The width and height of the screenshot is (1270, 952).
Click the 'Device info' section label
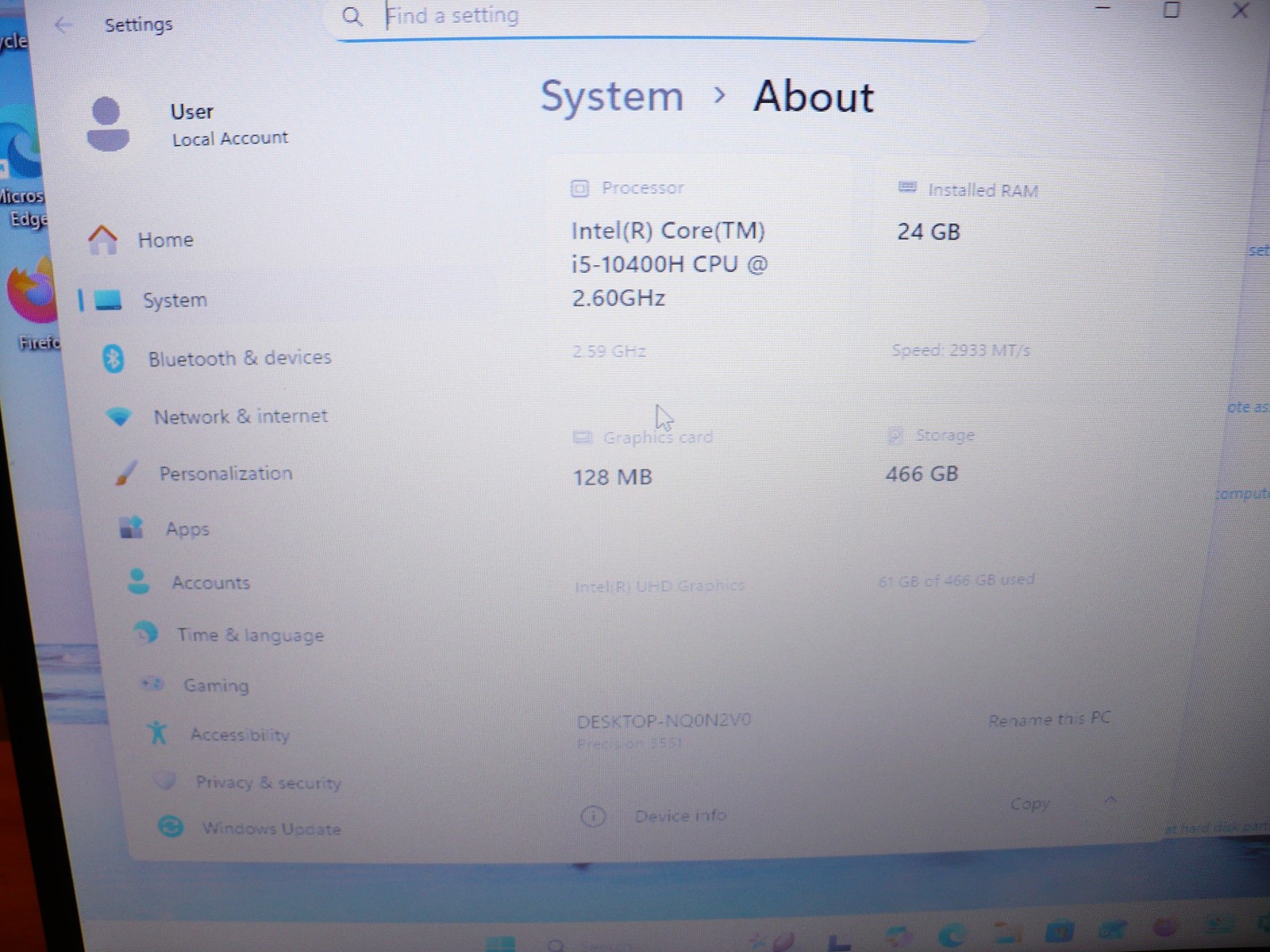[x=680, y=816]
